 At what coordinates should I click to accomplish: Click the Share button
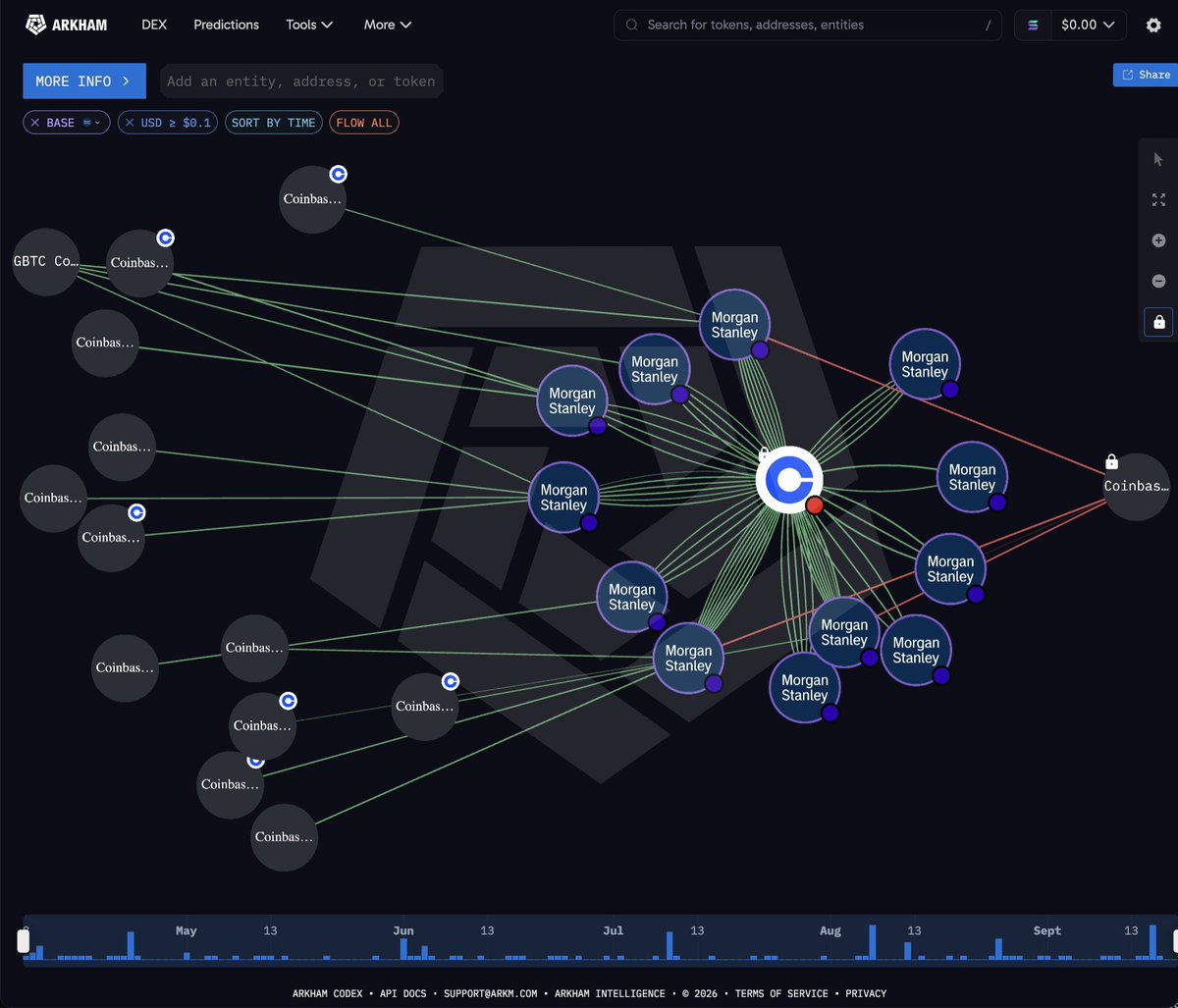(x=1146, y=75)
